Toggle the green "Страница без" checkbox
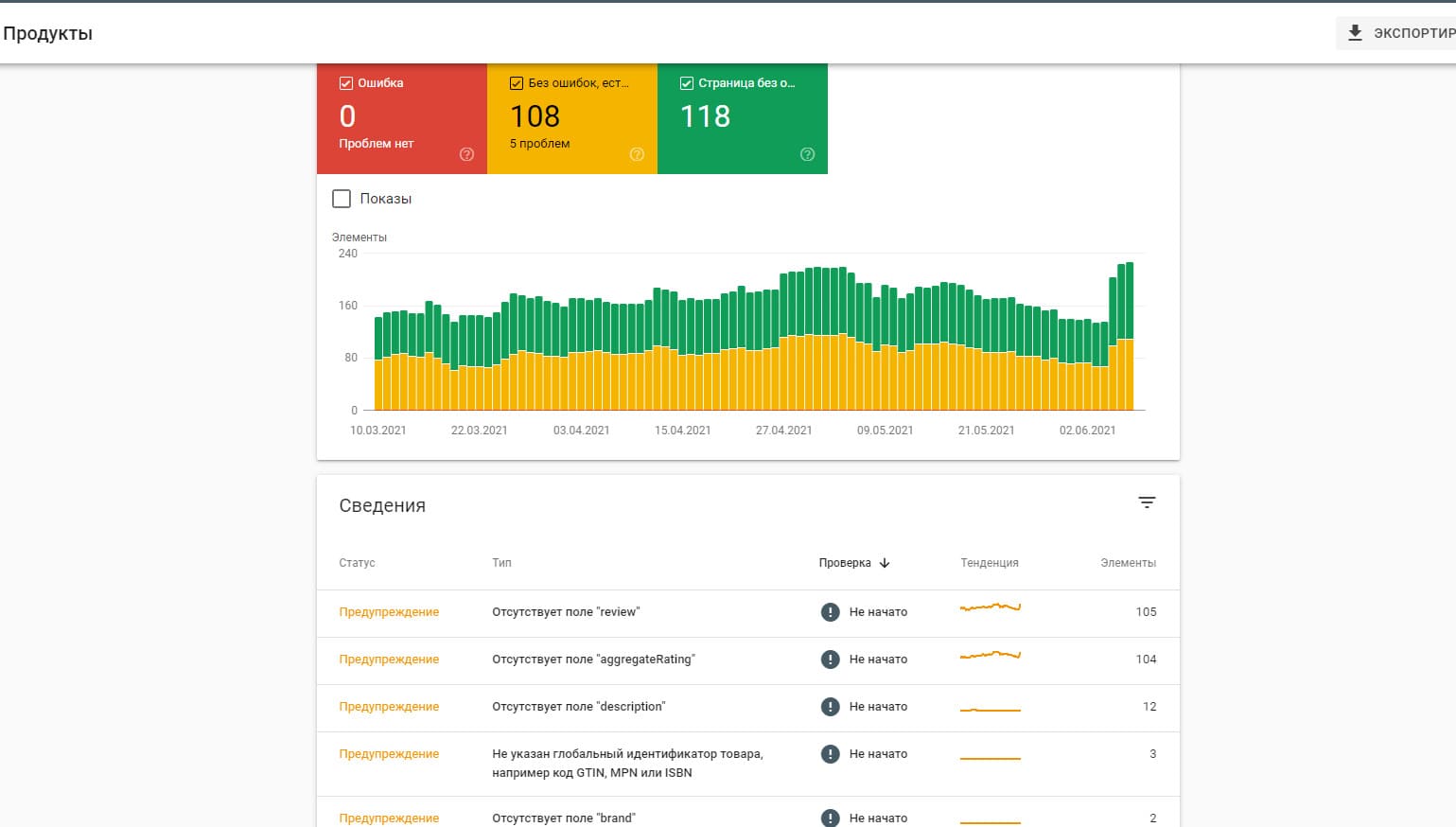Screen dimensions: 1456x827 click(x=687, y=83)
